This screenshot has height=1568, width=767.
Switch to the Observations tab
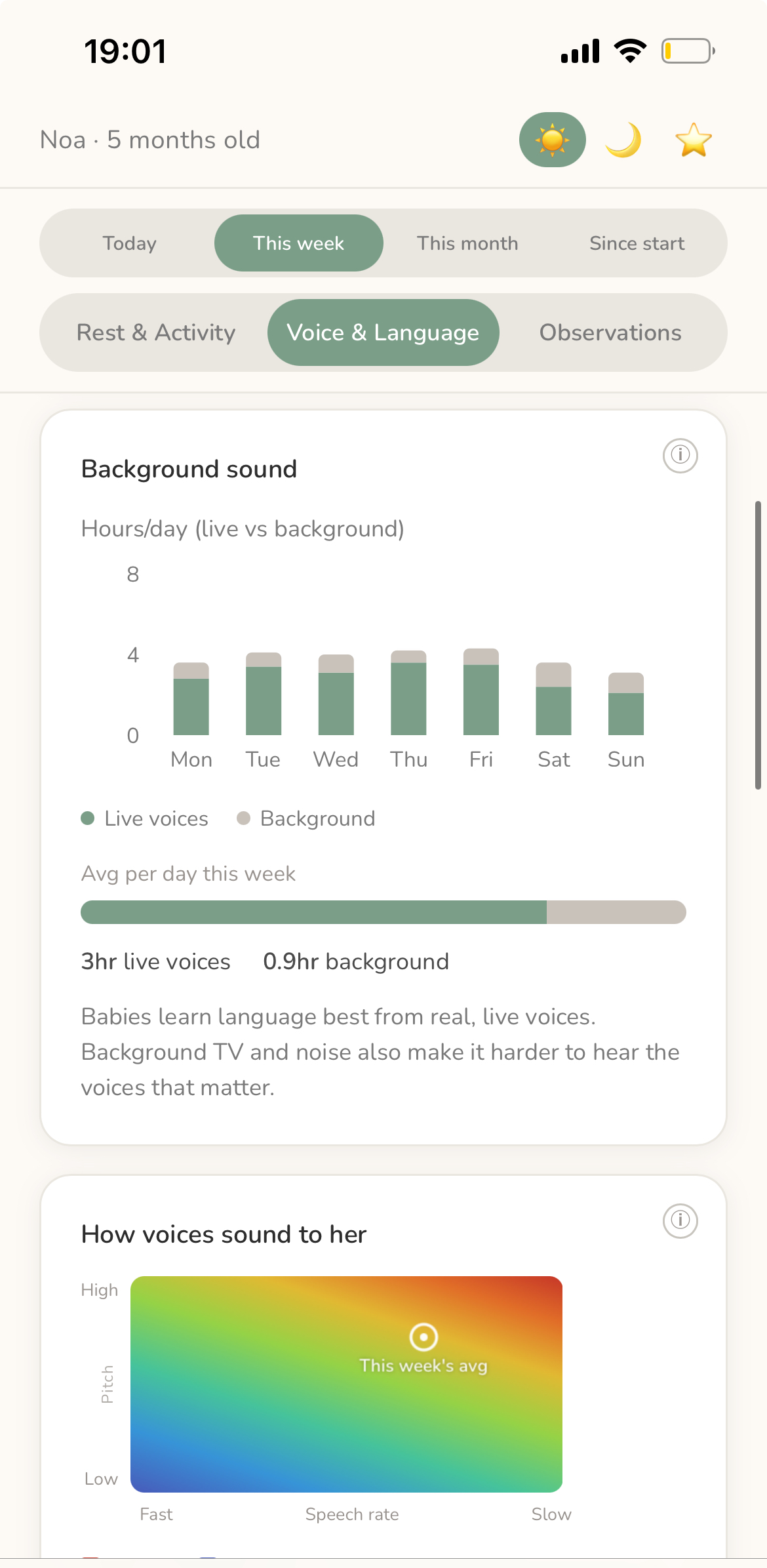pos(610,332)
